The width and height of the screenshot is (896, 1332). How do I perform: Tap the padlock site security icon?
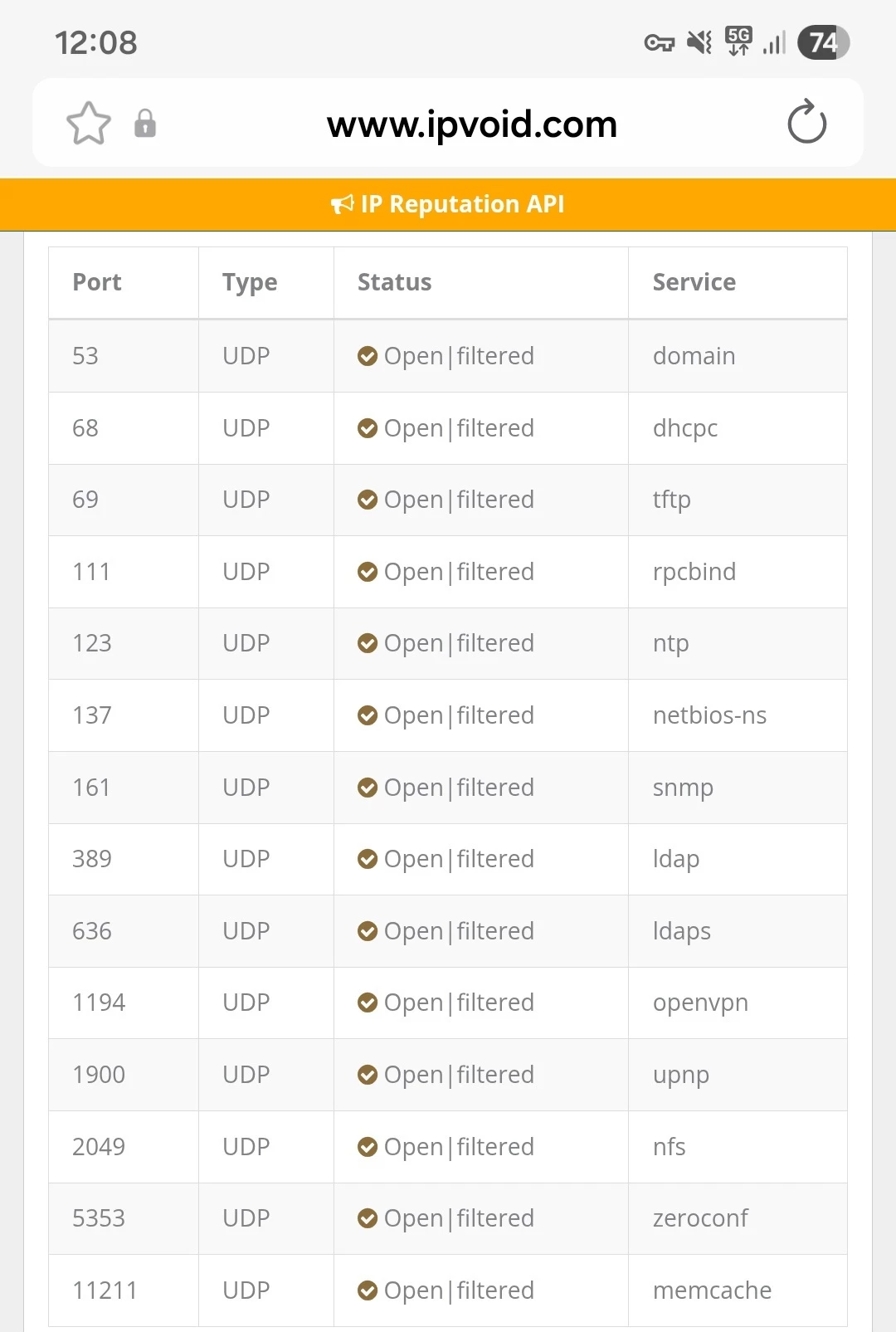[x=145, y=124]
